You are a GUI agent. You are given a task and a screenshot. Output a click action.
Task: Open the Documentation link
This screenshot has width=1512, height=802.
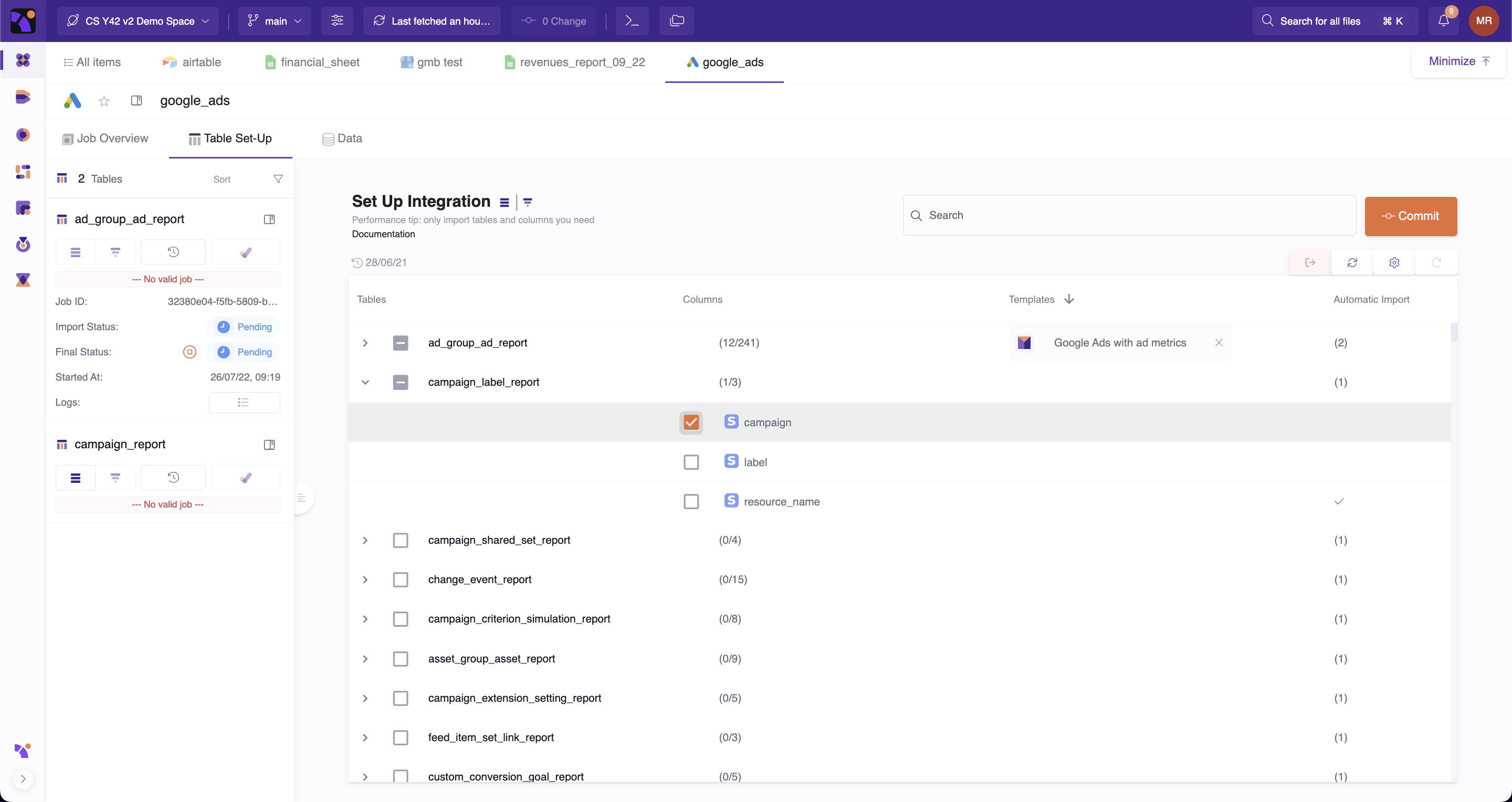(383, 234)
